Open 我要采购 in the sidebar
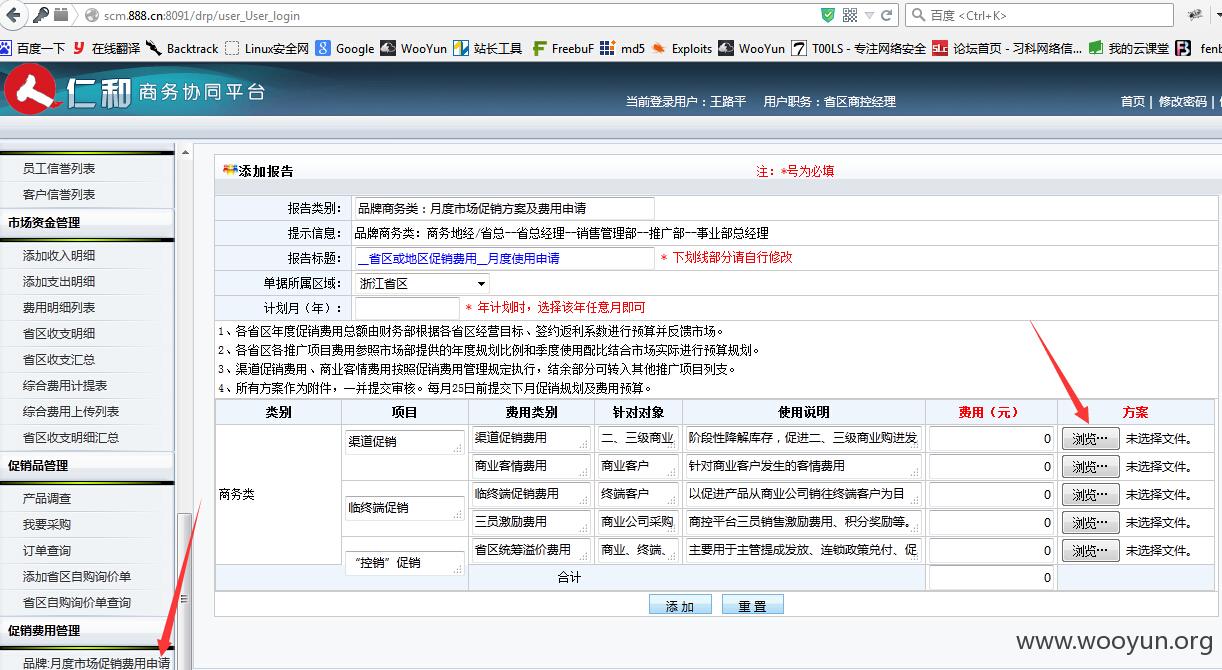Viewport: 1222px width, 670px height. [47, 525]
